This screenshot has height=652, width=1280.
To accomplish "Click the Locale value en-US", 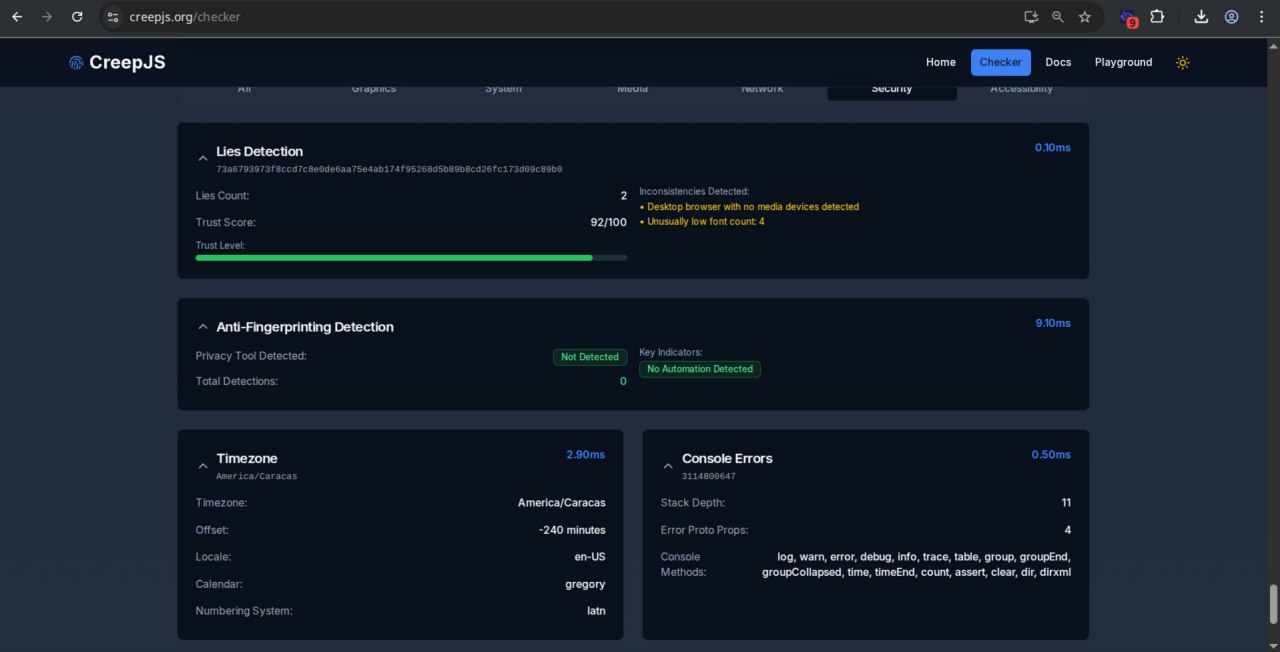I will (588, 557).
